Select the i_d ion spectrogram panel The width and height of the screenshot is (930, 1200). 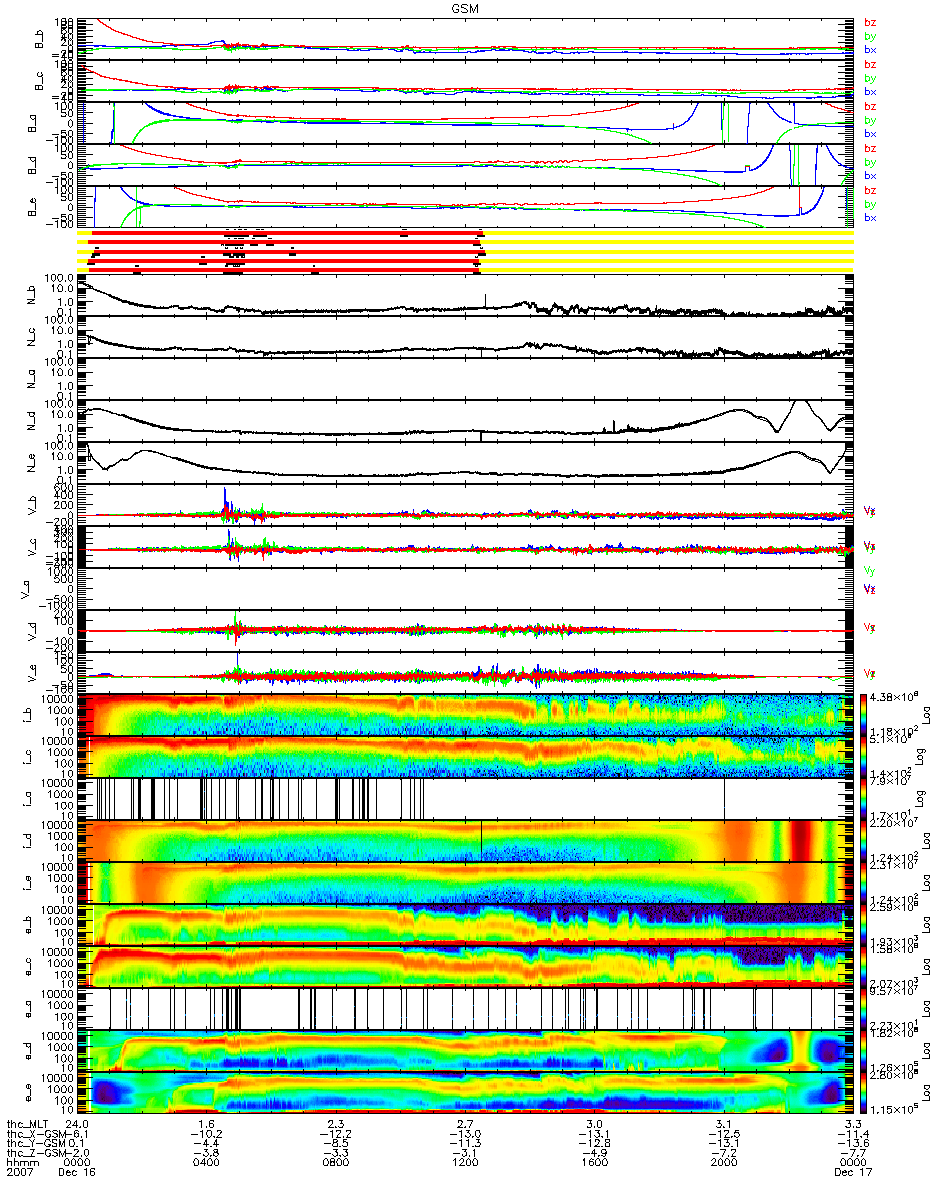point(465,840)
